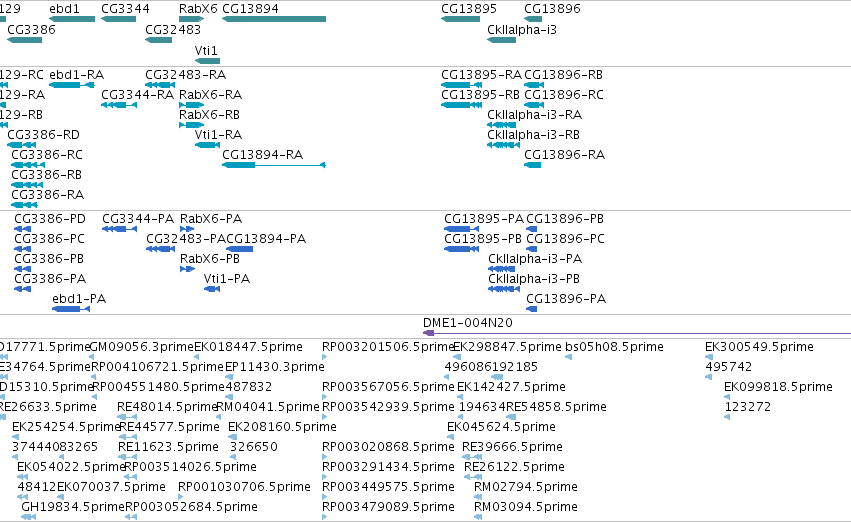Click the EK208160.5prime EST label
The height and width of the screenshot is (522, 851).
pyautogui.click(x=282, y=427)
